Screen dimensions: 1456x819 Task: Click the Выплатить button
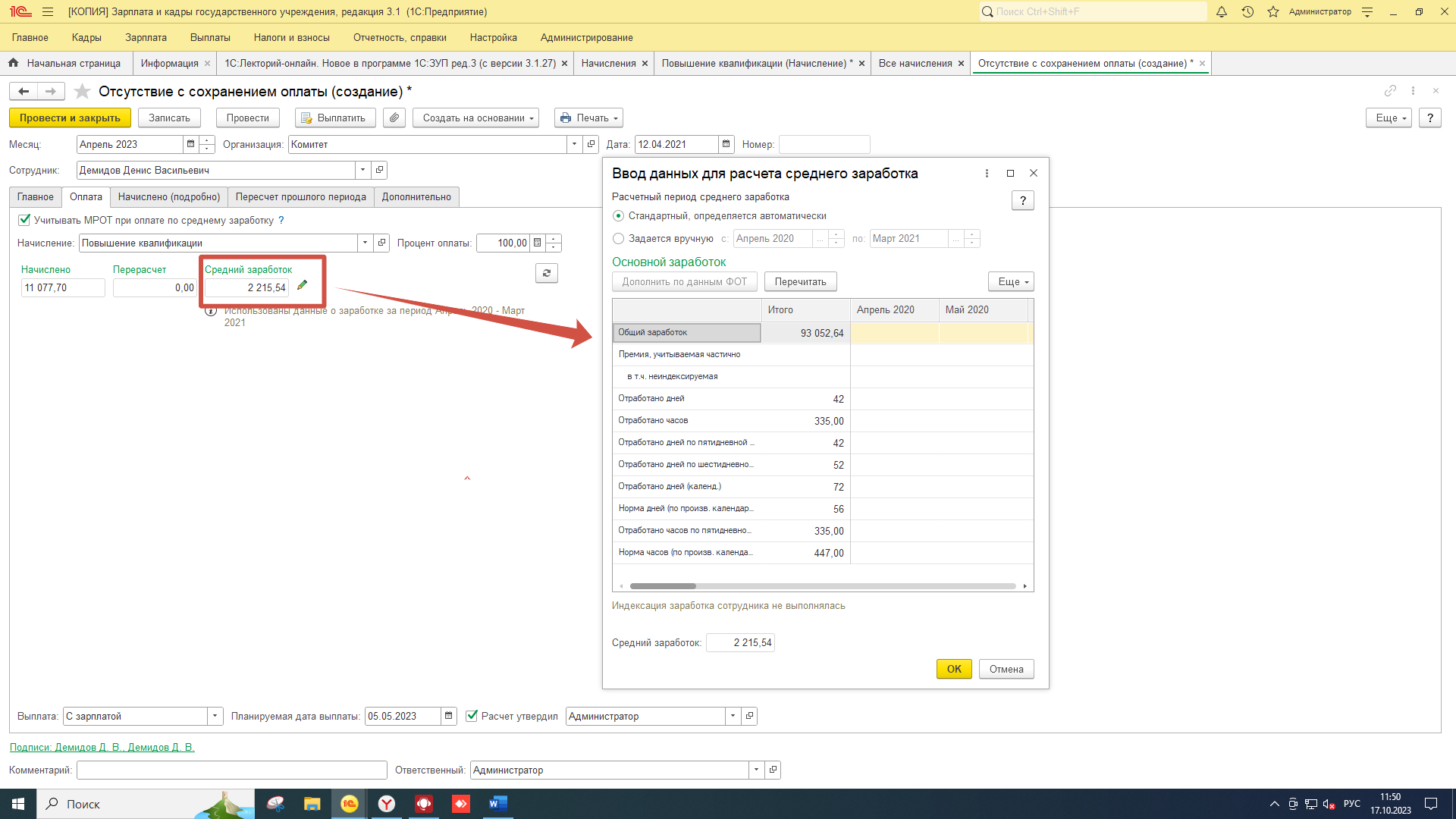click(335, 118)
